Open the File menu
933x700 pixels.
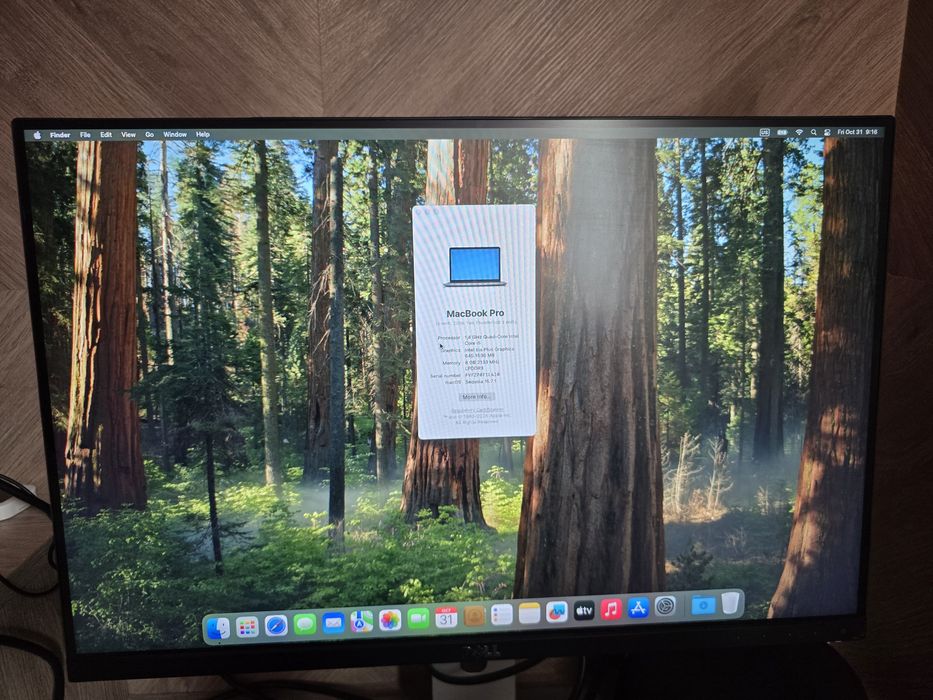(85, 135)
